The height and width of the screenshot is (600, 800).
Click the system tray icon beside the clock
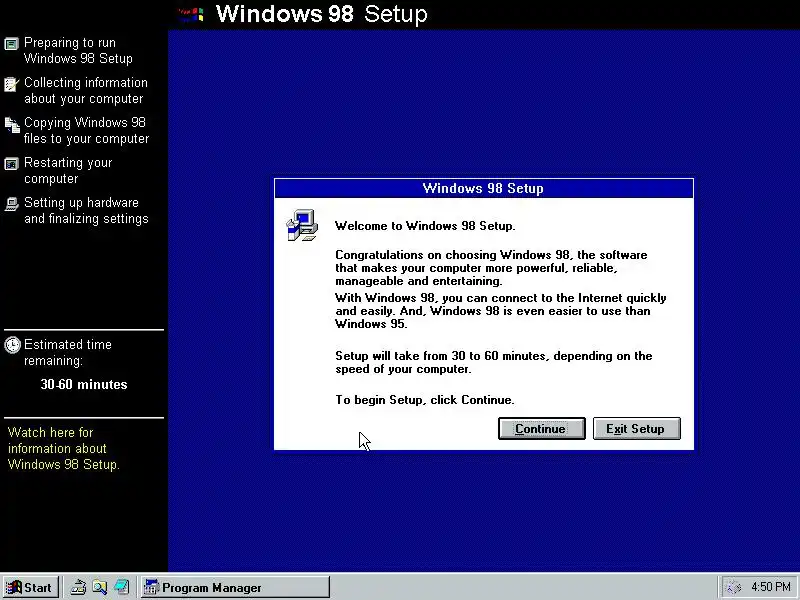[733, 588]
